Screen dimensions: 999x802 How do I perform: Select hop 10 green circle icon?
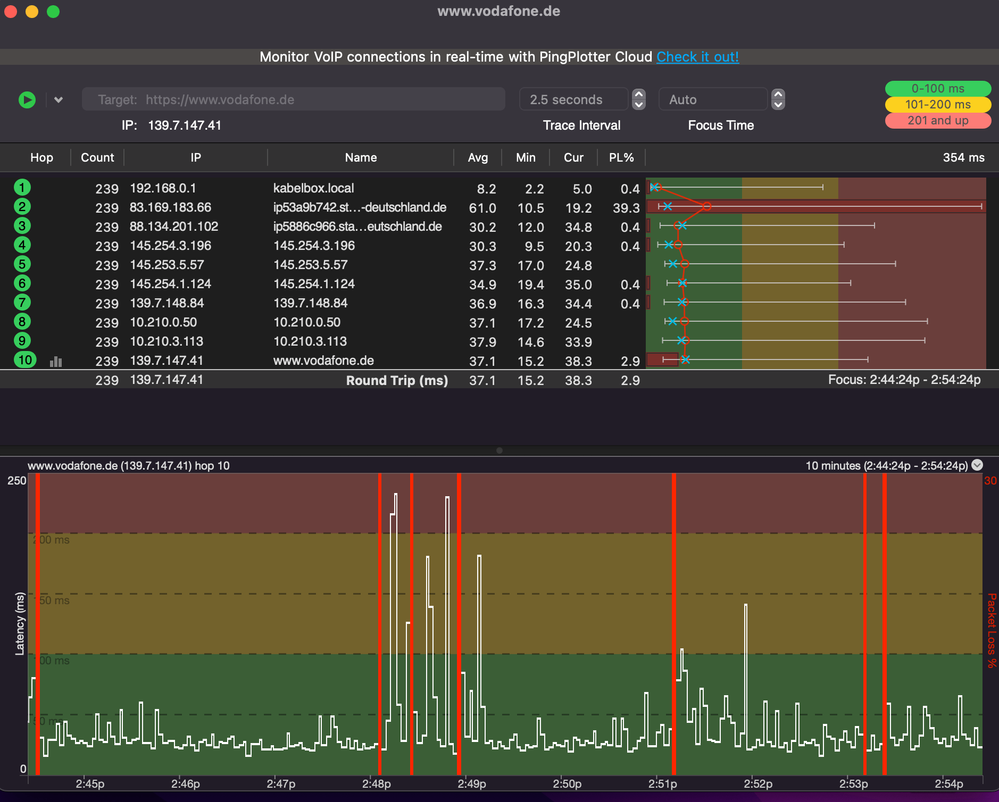(25, 360)
